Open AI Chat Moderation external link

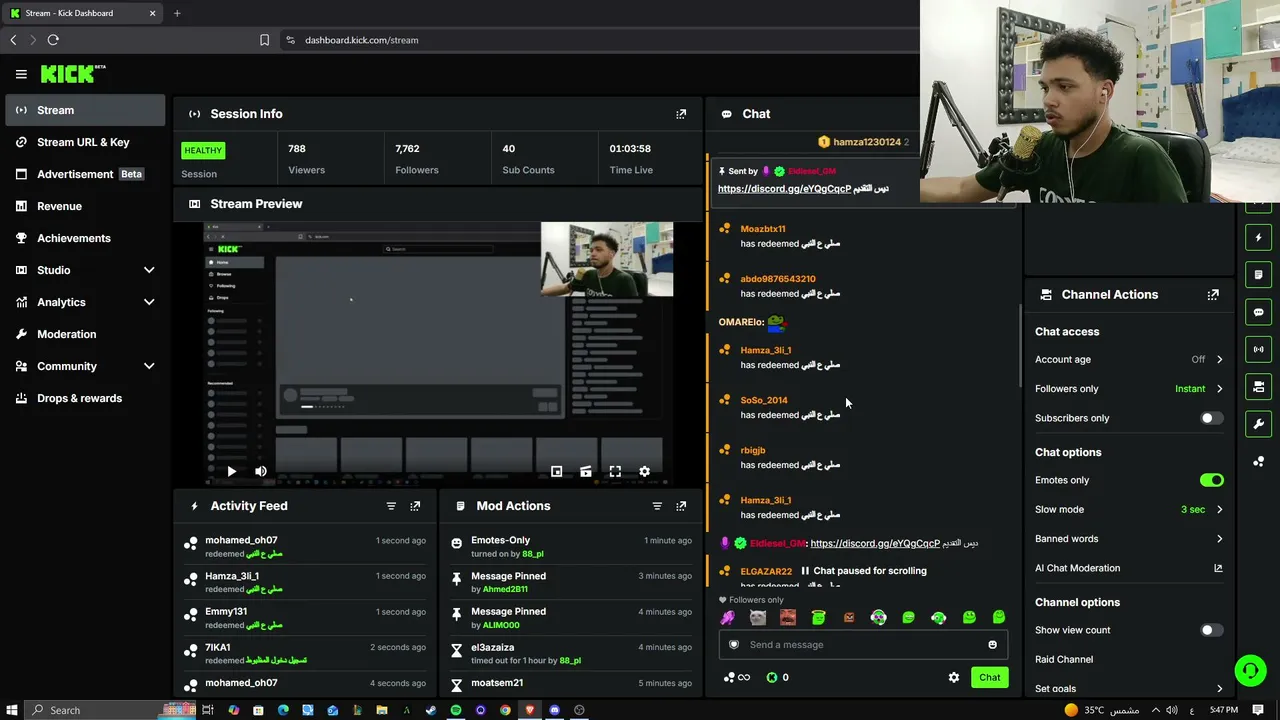(x=1218, y=568)
